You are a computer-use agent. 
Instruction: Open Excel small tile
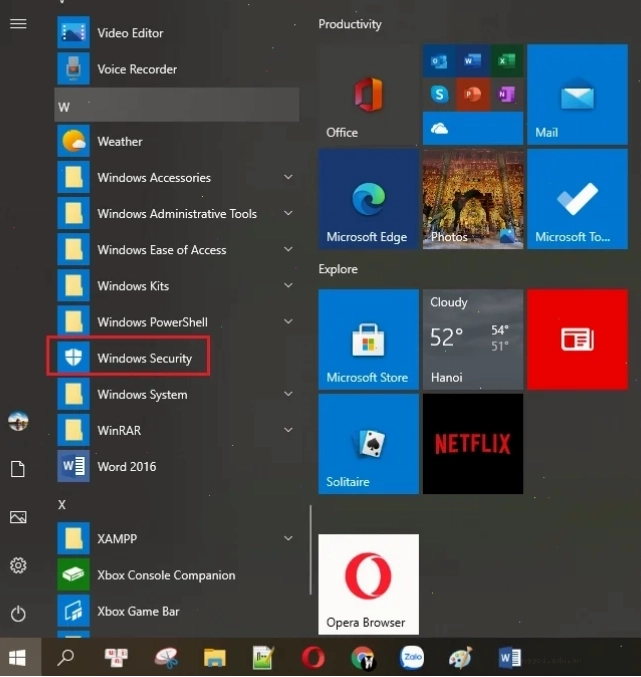pyautogui.click(x=507, y=60)
